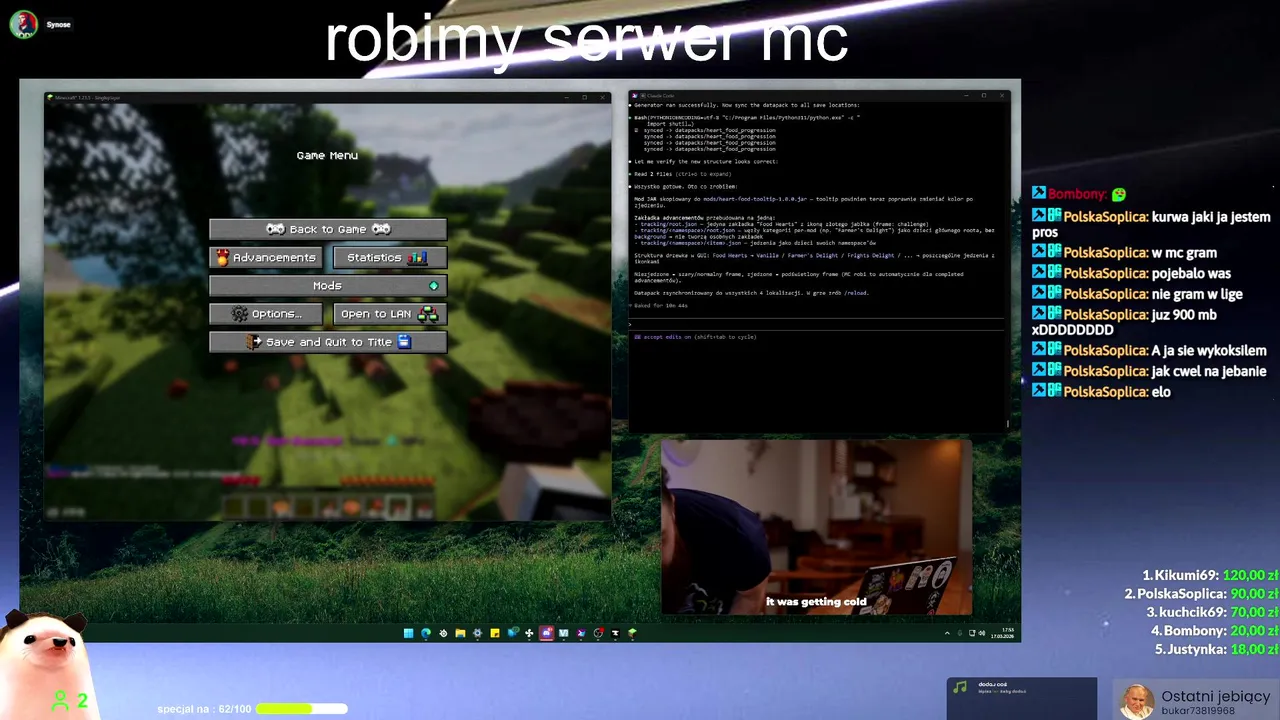Click the volume icon in system tray
The height and width of the screenshot is (720, 1280).
click(x=981, y=633)
